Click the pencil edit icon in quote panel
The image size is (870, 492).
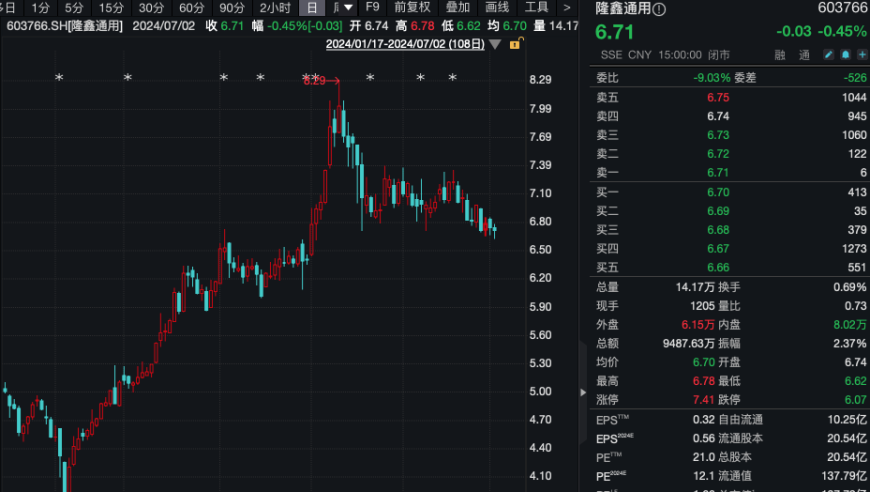pyautogui.click(x=827, y=53)
